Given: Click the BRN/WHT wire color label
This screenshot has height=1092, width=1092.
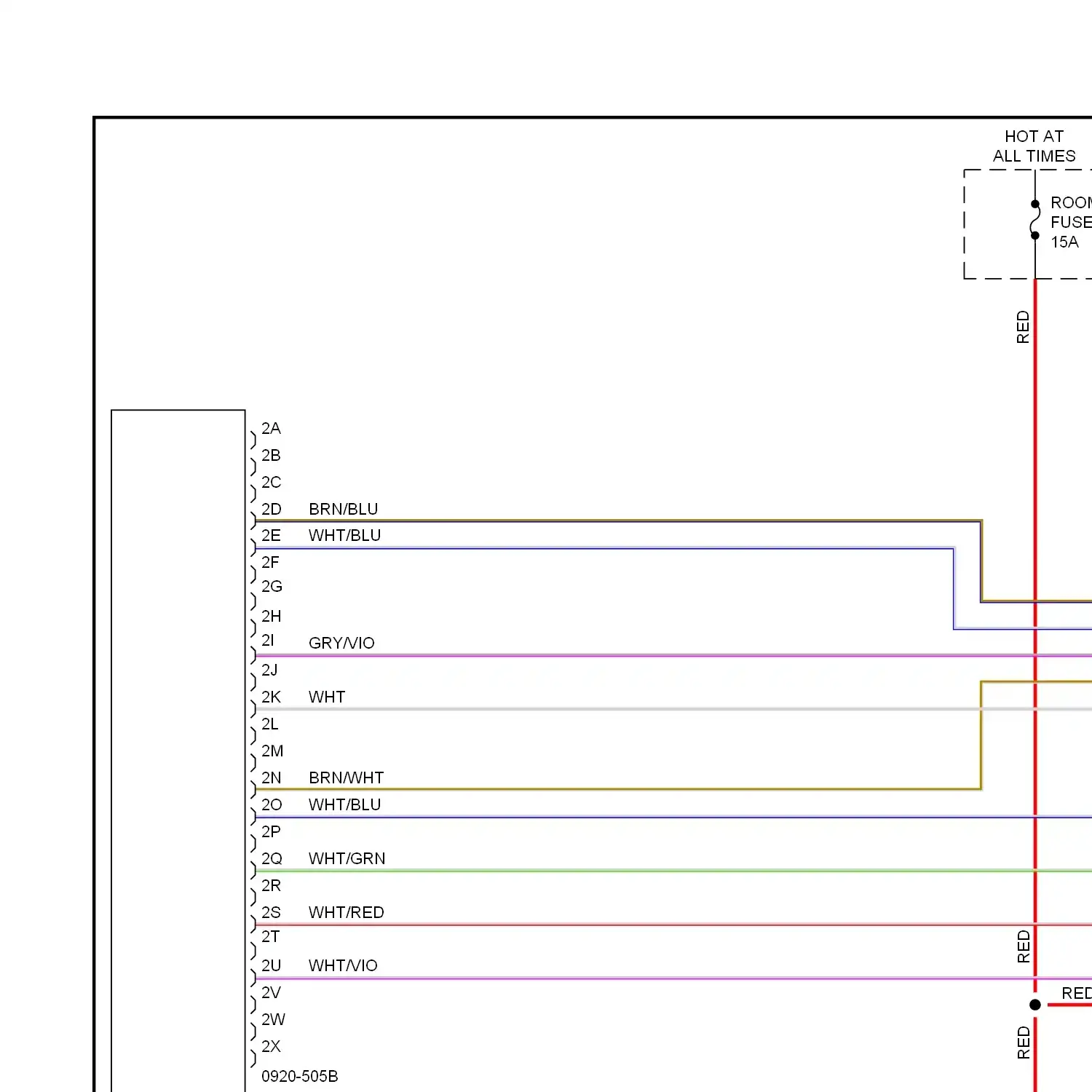Looking at the screenshot, I should 346,778.
